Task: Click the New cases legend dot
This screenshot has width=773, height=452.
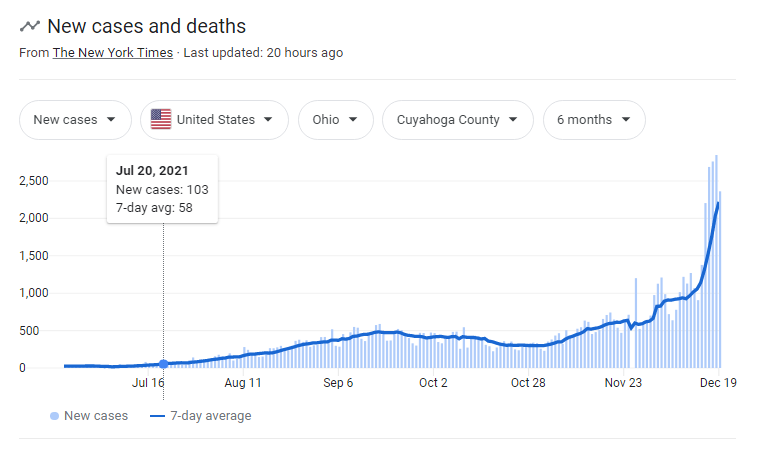Action: pyautogui.click(x=54, y=416)
